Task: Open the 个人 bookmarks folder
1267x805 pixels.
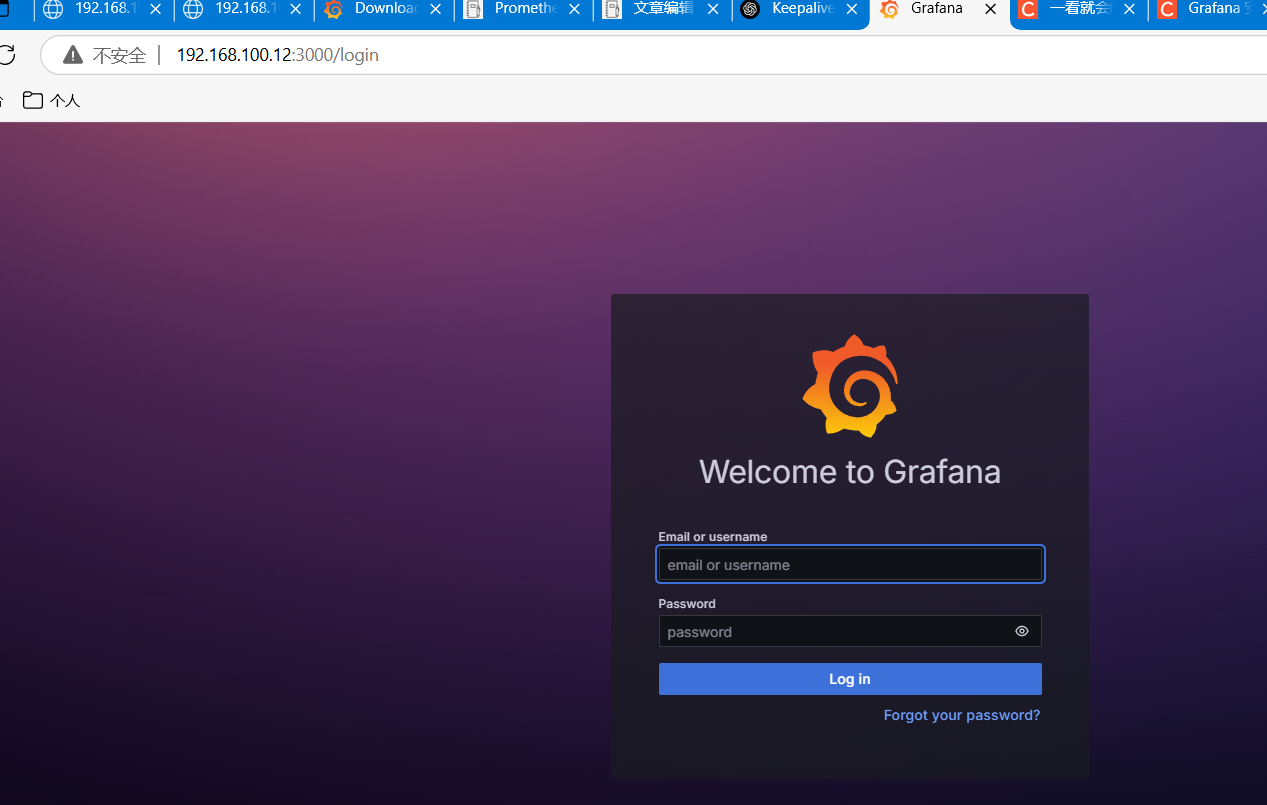Action: 52,100
